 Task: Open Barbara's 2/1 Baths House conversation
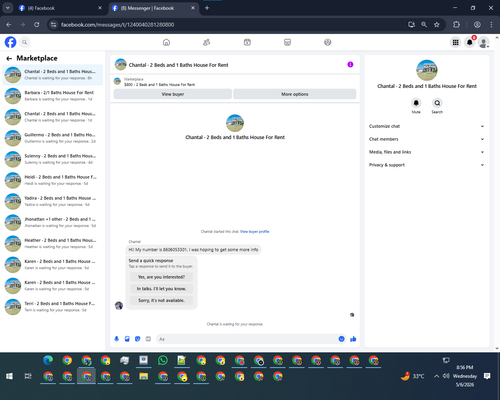click(53, 96)
